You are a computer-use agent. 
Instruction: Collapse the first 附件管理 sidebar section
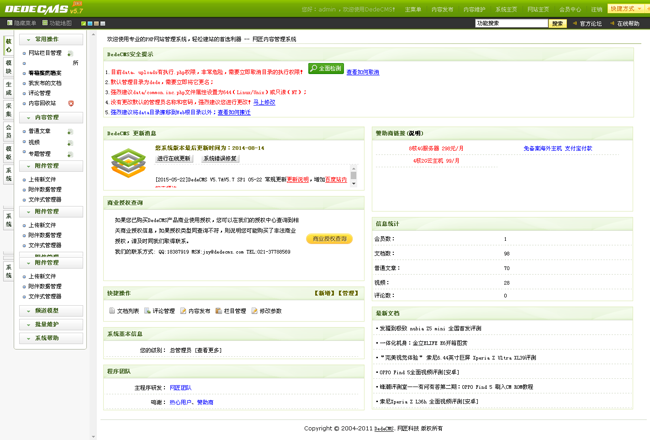coord(51,166)
